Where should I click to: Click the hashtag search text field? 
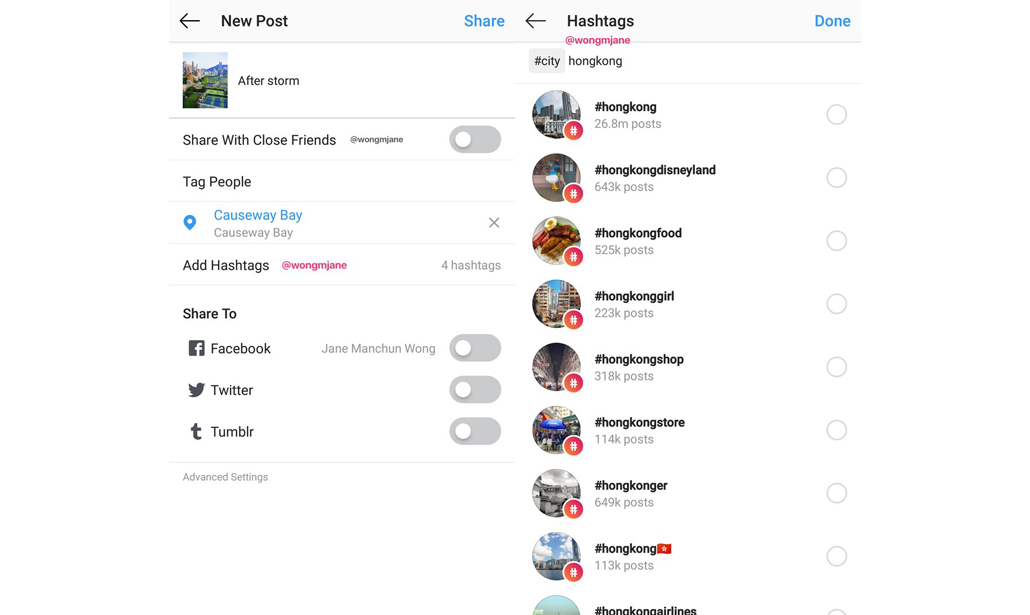coord(700,61)
